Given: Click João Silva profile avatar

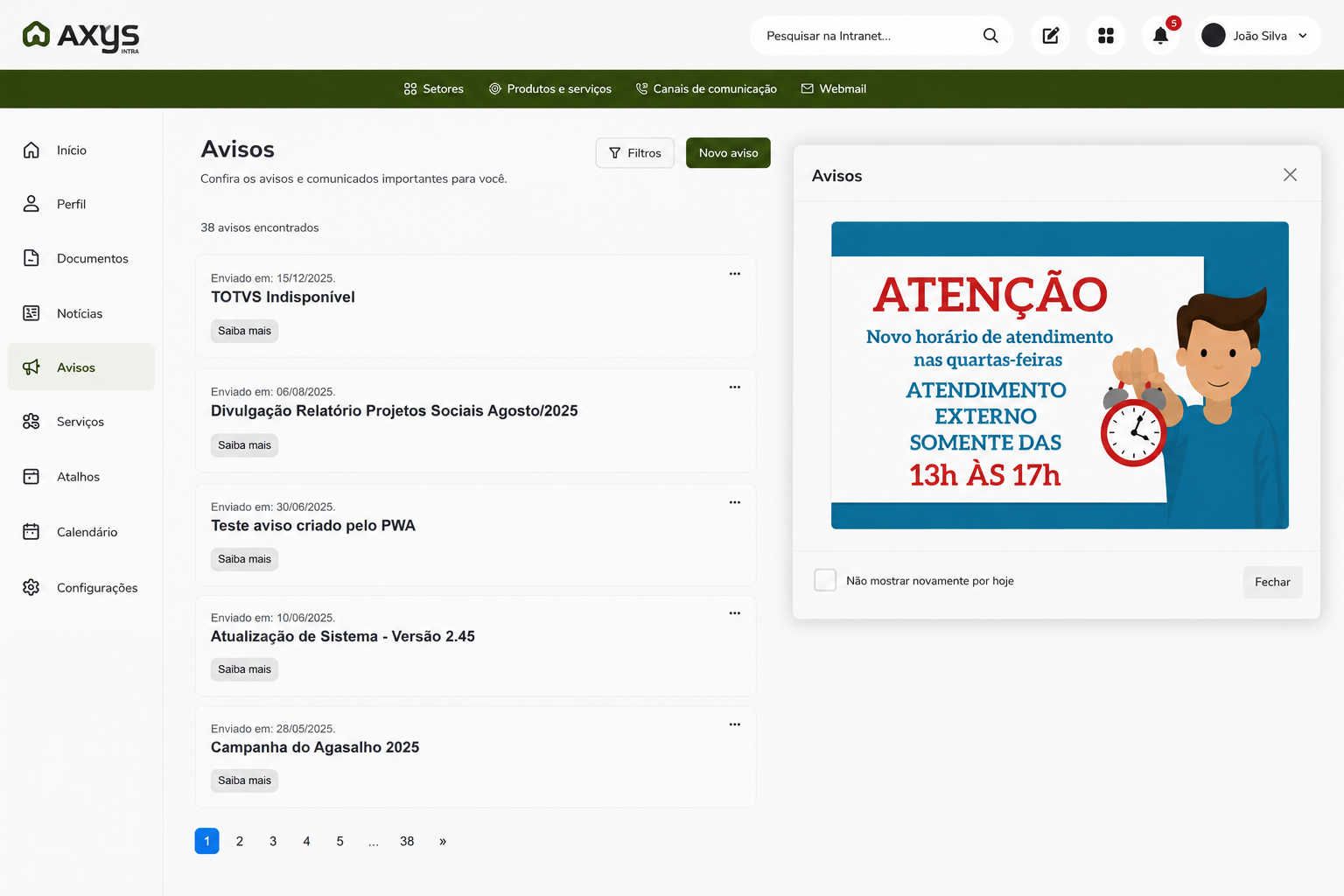Looking at the screenshot, I should 1214,36.
